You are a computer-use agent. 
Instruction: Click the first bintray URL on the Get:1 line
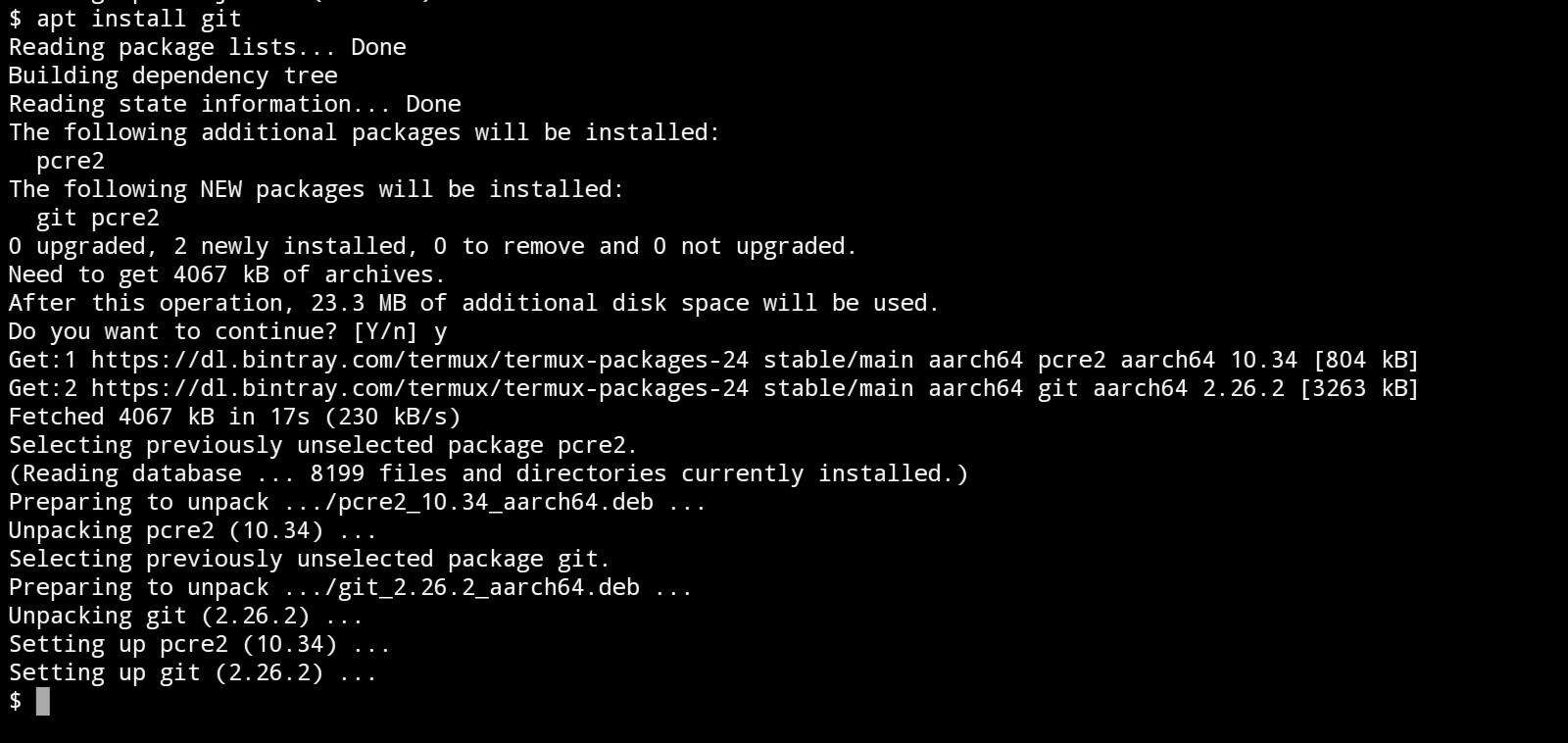click(419, 360)
